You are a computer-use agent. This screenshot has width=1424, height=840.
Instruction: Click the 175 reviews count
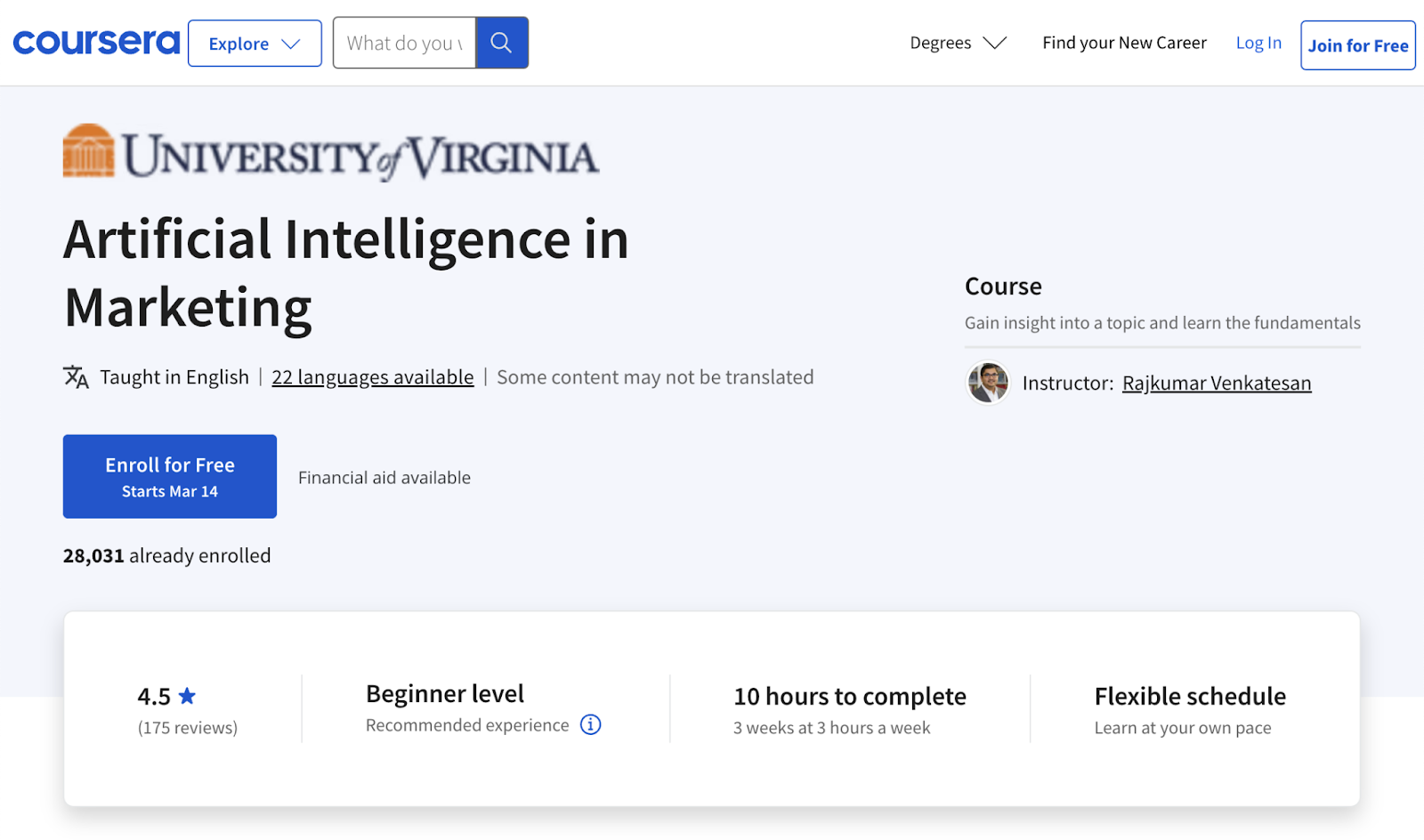coord(187,727)
